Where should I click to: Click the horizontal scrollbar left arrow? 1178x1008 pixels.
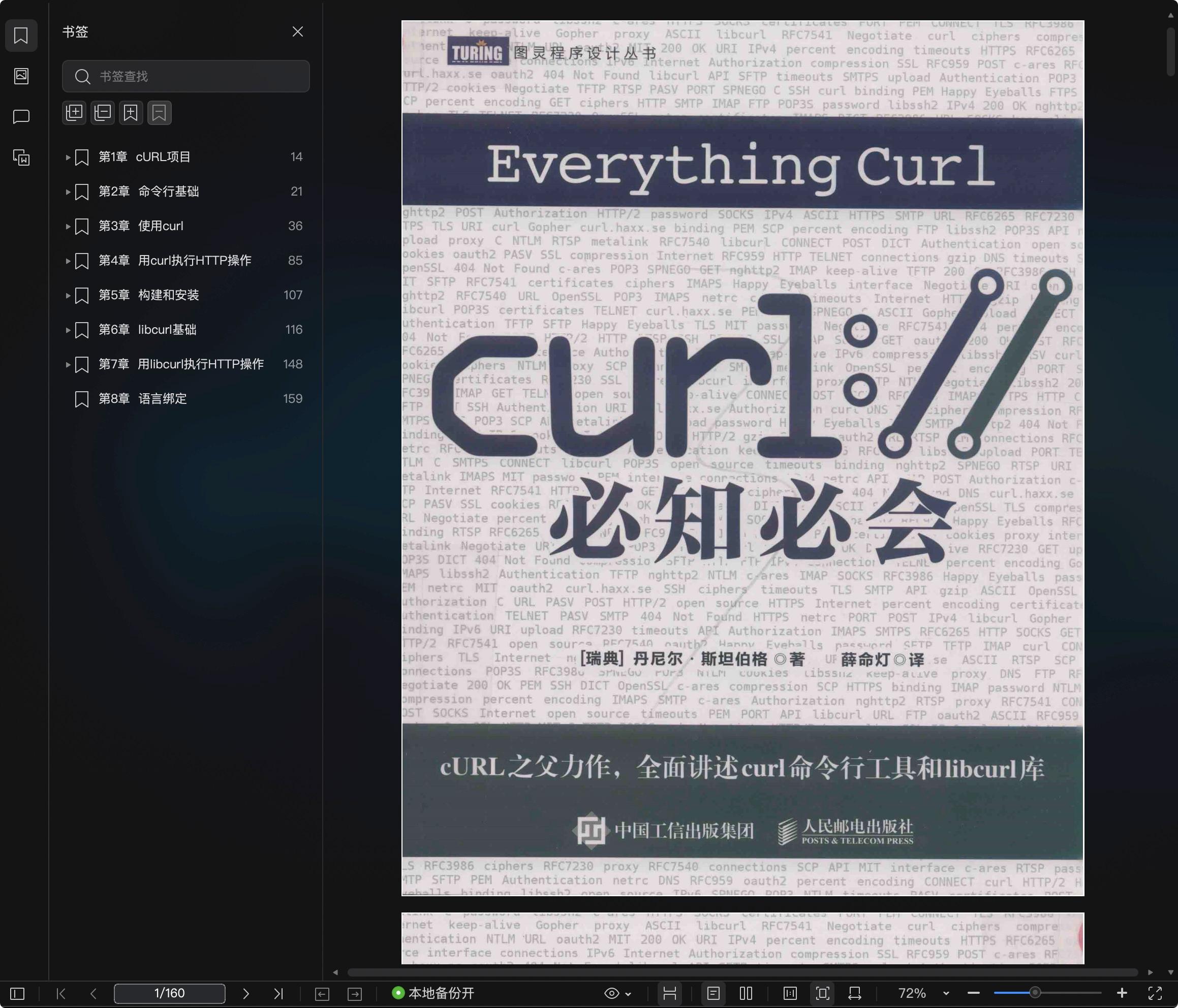335,972
